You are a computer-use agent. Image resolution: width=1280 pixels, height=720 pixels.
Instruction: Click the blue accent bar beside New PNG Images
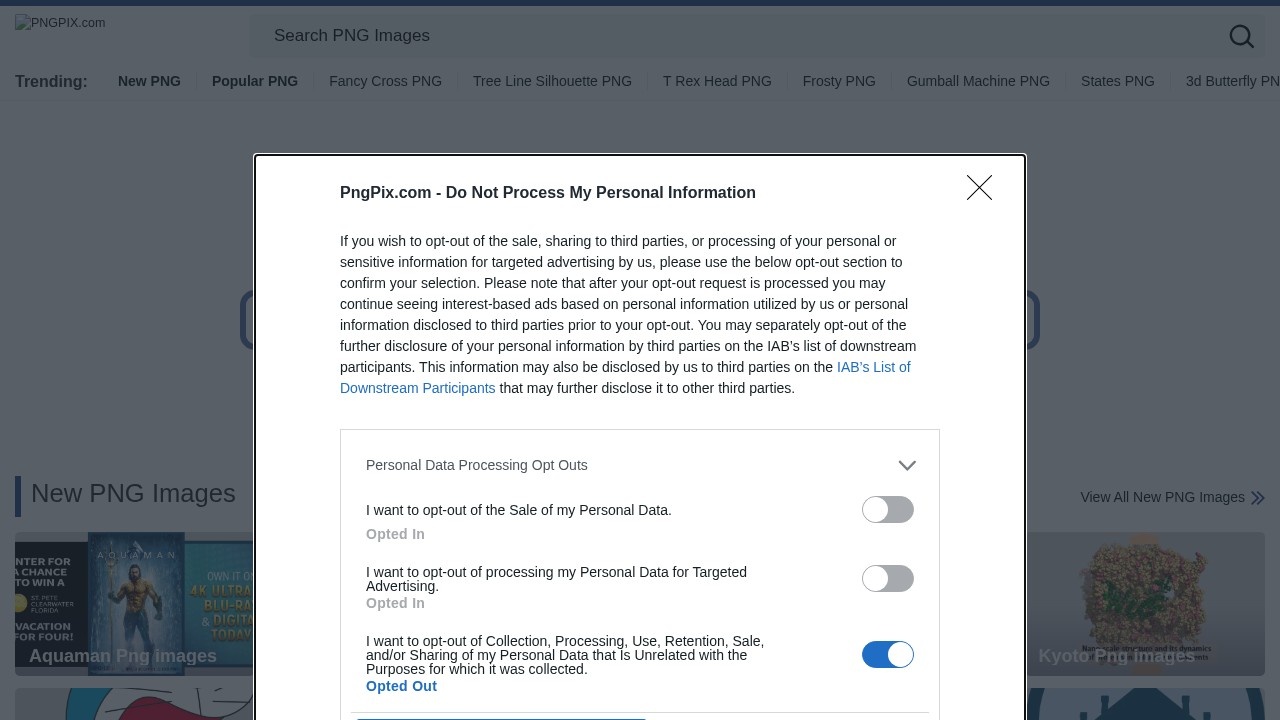pos(18,495)
